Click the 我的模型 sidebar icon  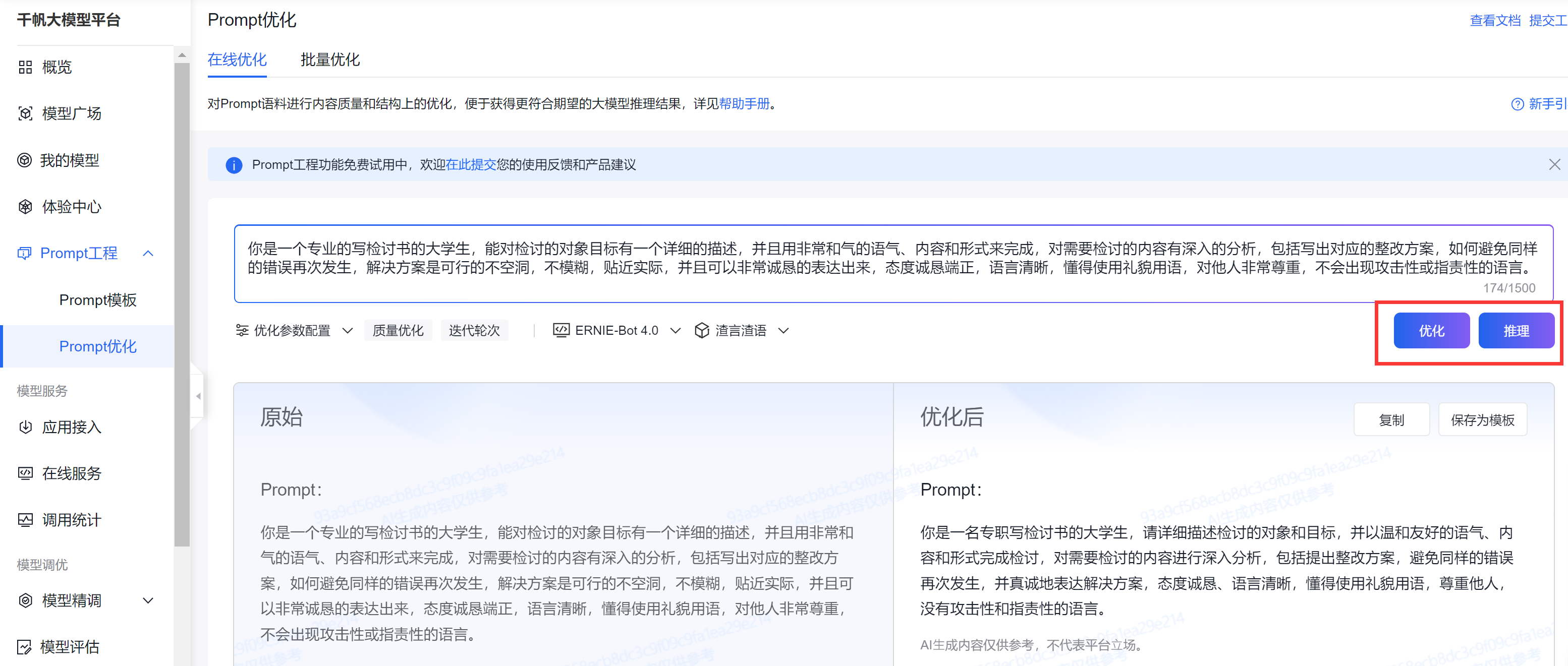[24, 160]
